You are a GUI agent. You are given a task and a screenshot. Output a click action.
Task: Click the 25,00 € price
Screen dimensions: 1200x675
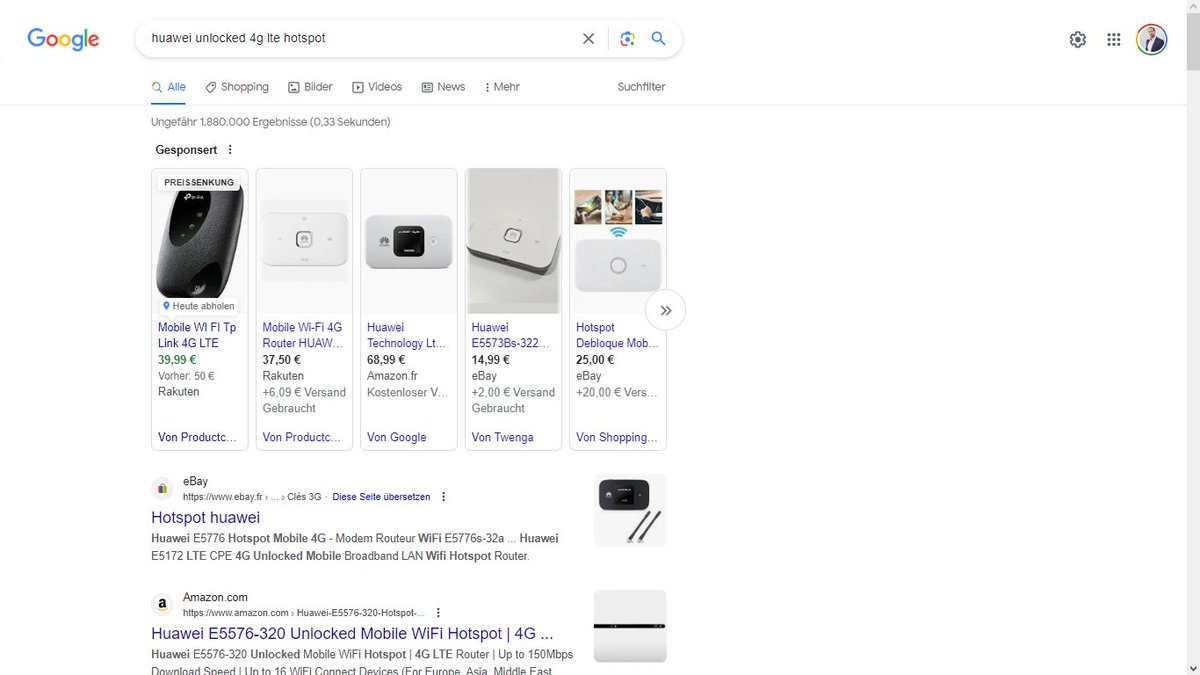(x=595, y=359)
